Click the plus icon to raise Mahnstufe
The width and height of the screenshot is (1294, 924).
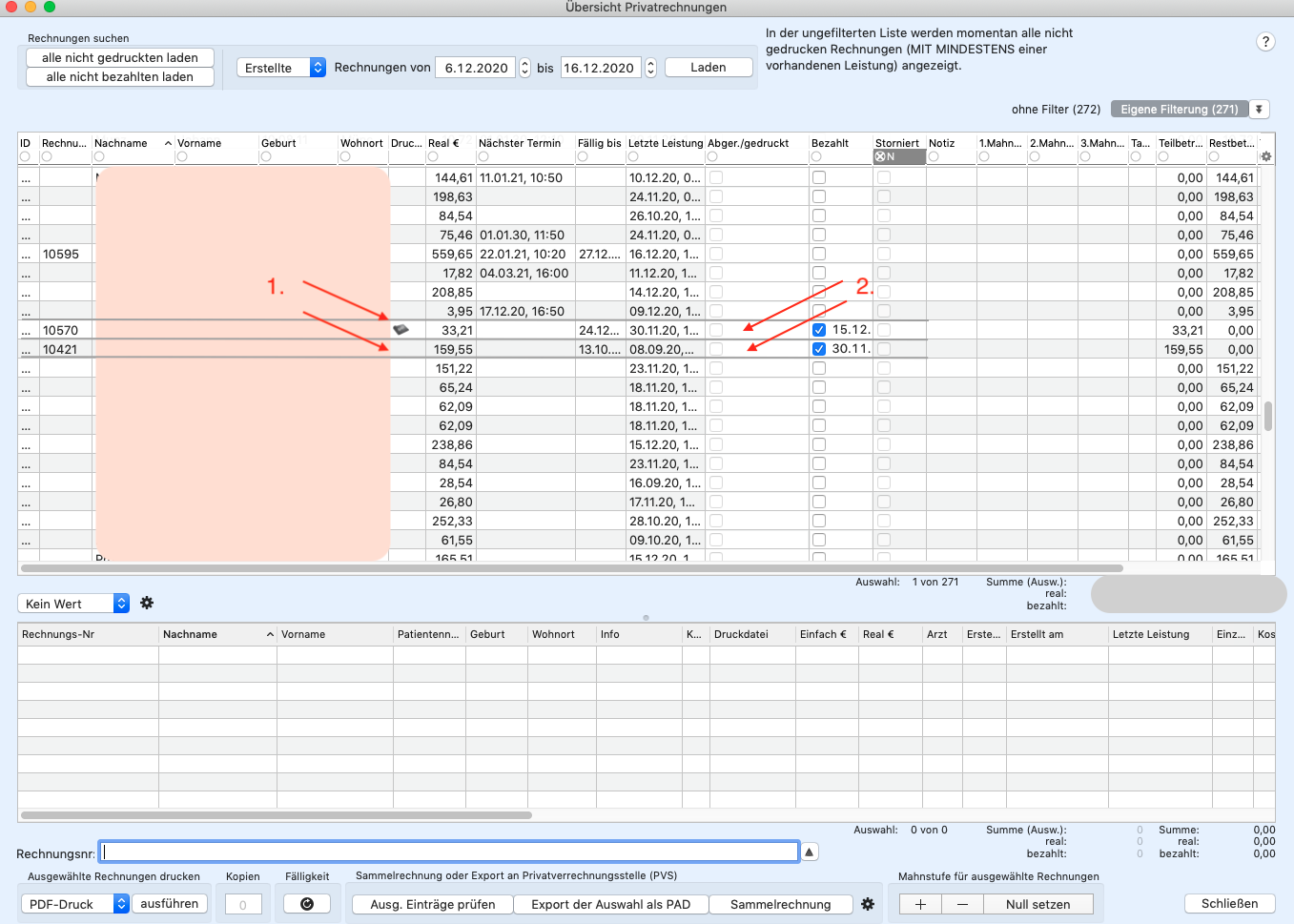[920, 904]
